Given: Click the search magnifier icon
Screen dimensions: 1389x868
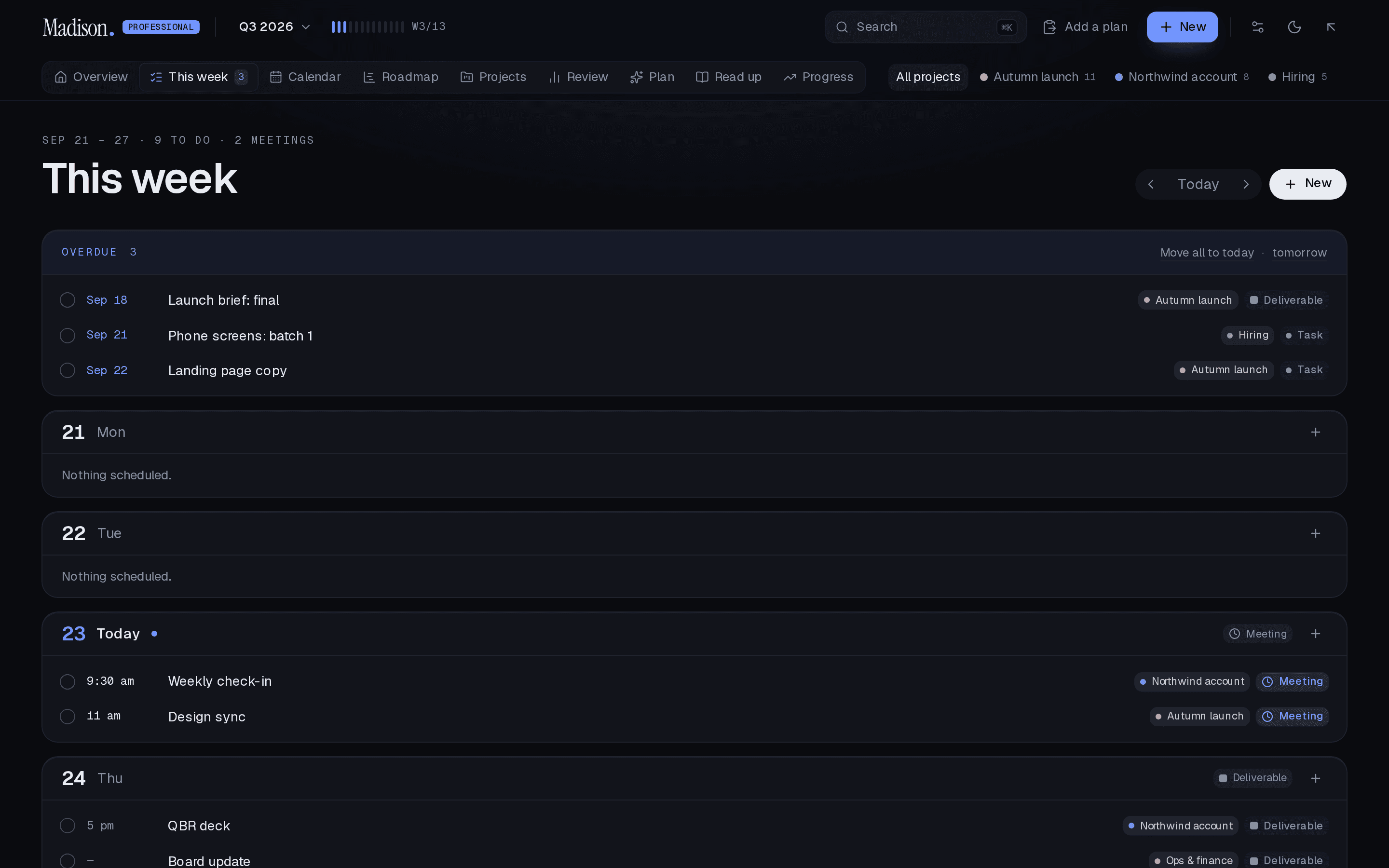Looking at the screenshot, I should pos(842,27).
